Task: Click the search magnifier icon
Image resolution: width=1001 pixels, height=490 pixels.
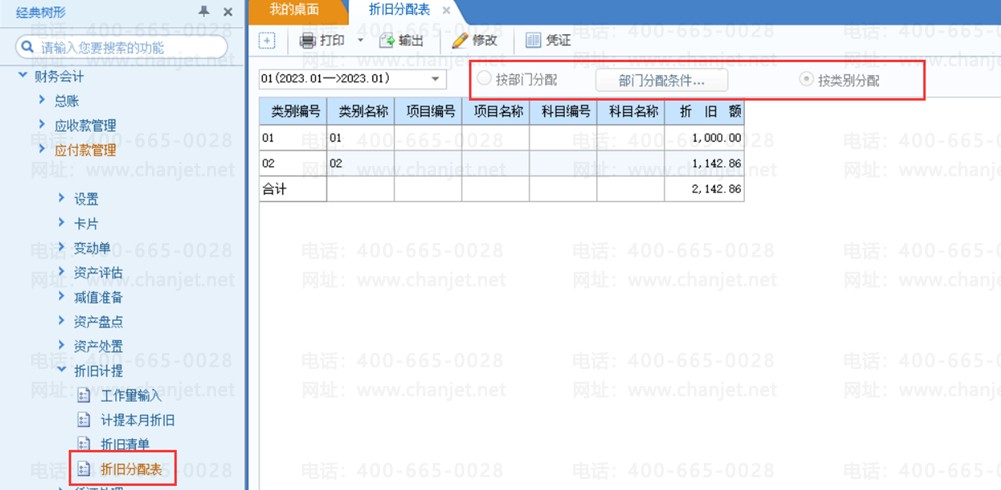Action: pos(27,47)
